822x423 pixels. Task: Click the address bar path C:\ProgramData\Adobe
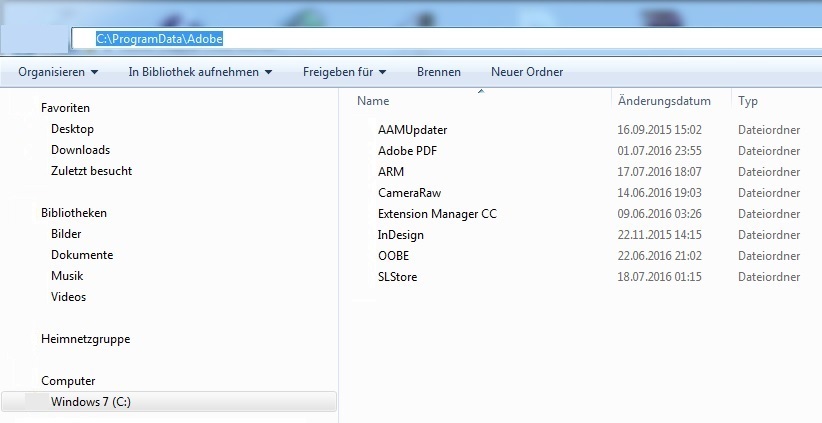pyautogui.click(x=159, y=39)
